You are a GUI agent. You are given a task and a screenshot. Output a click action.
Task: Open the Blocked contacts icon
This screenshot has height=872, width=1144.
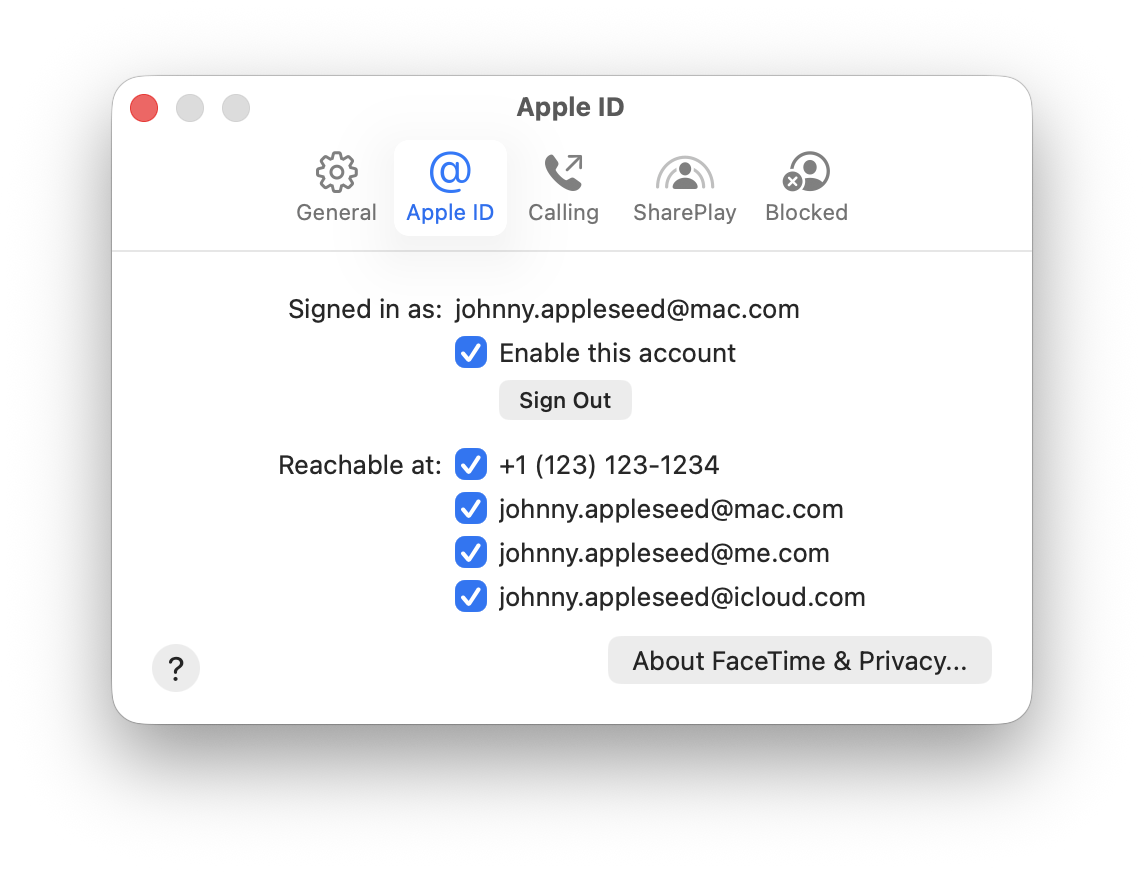(806, 171)
